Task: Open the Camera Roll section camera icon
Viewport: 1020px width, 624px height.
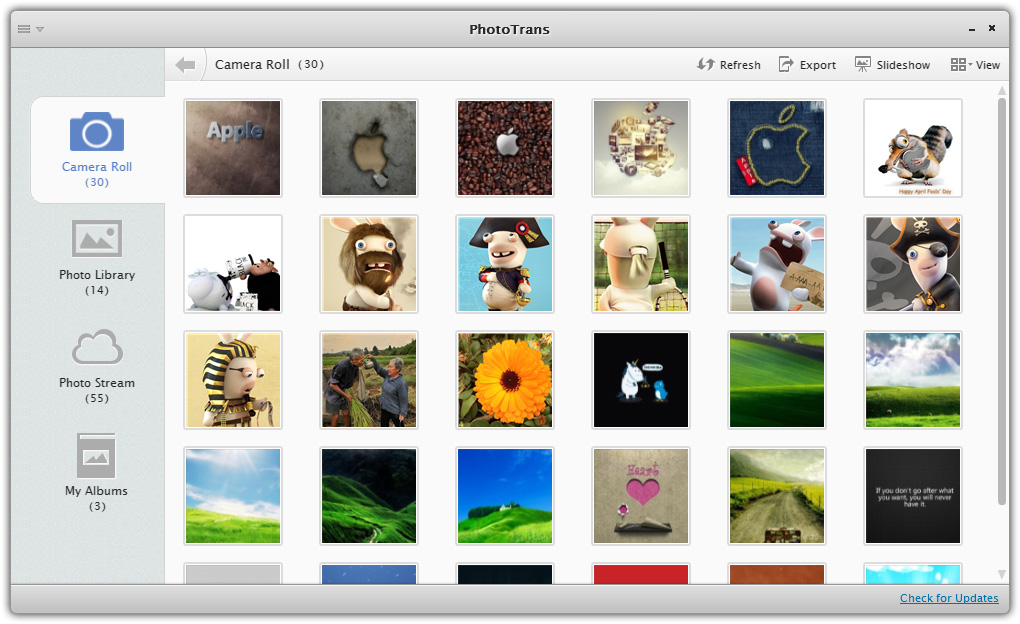Action: [97, 132]
